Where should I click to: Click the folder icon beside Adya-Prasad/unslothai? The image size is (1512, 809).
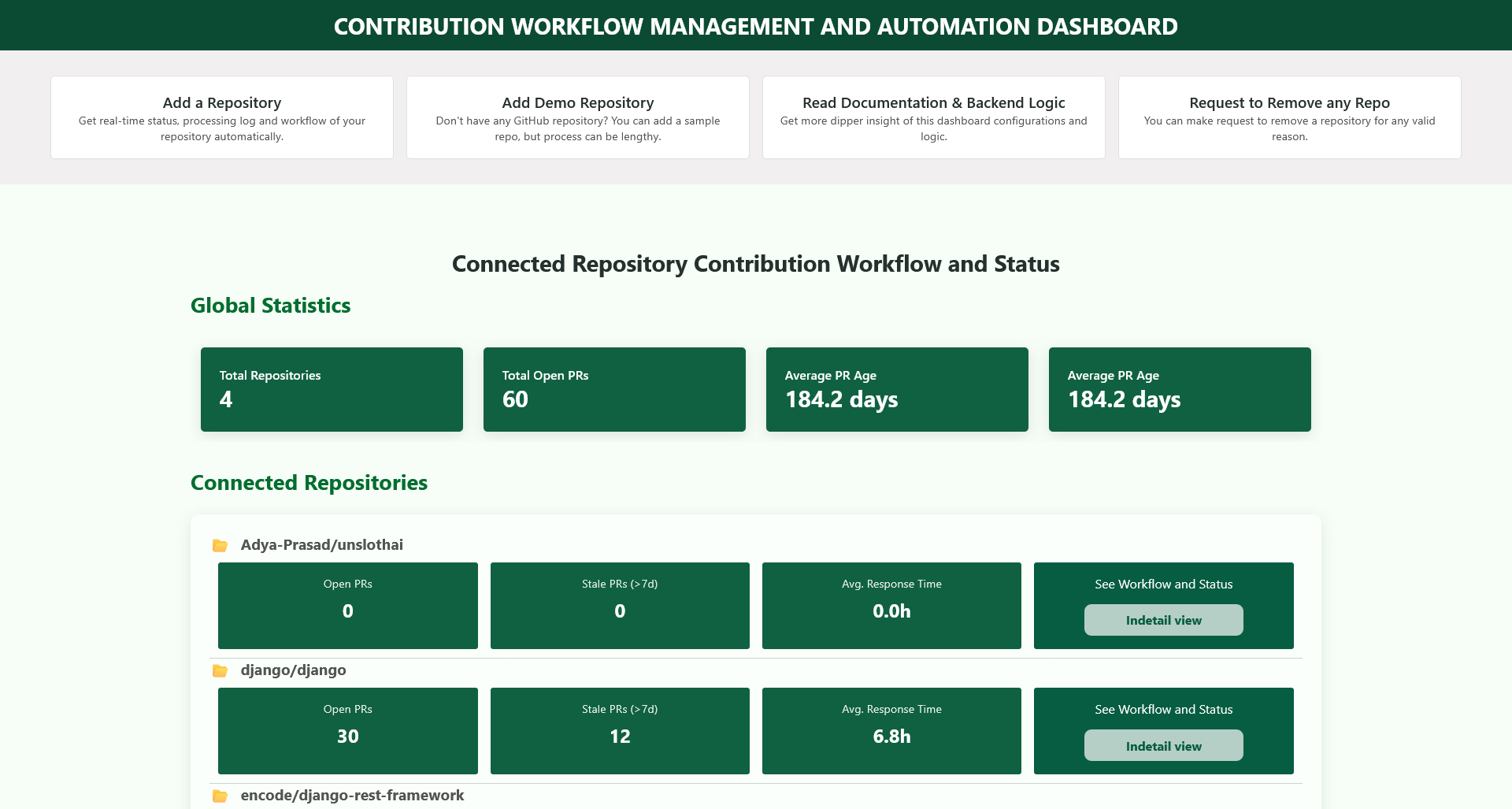click(221, 544)
